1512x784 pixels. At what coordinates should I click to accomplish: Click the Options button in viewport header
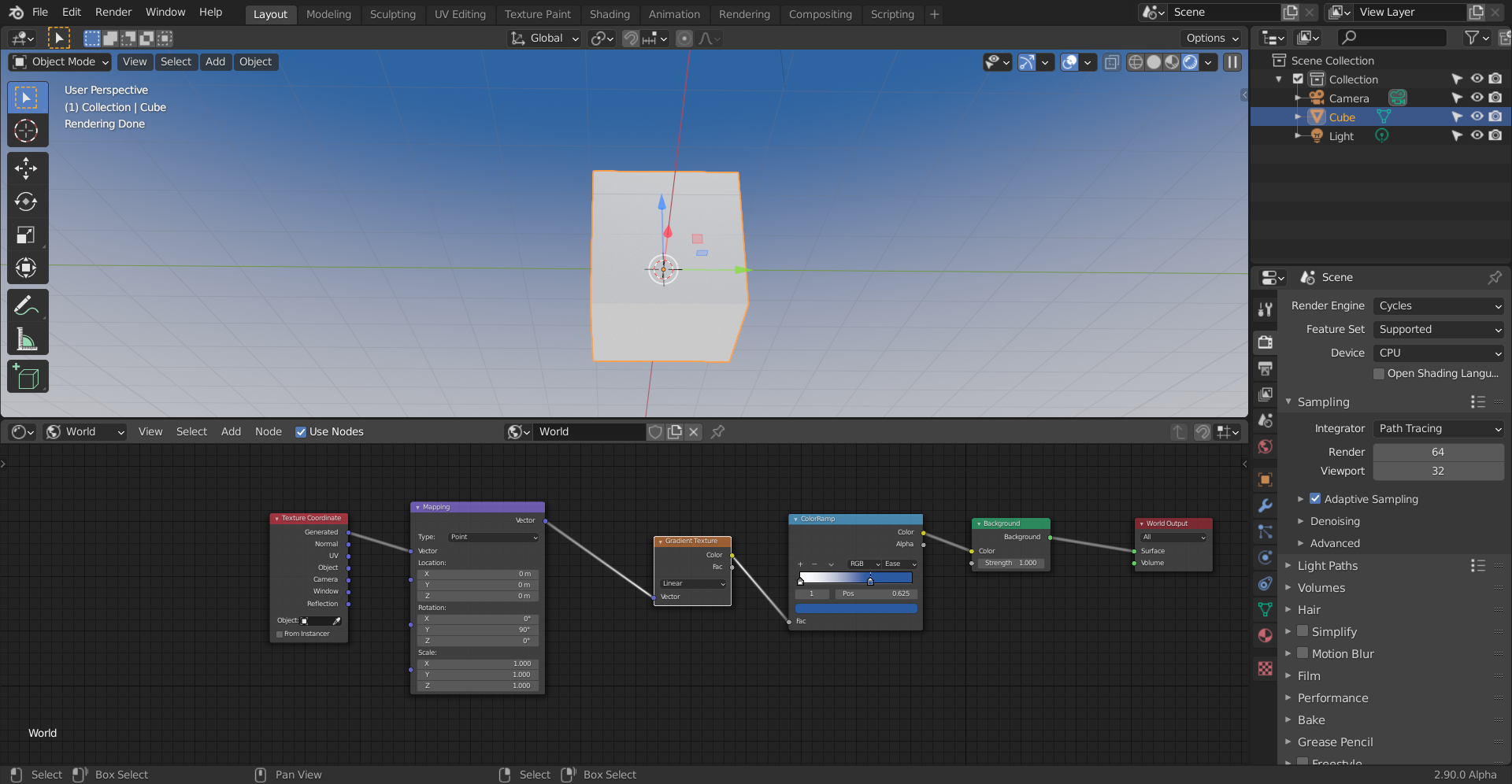point(1212,39)
